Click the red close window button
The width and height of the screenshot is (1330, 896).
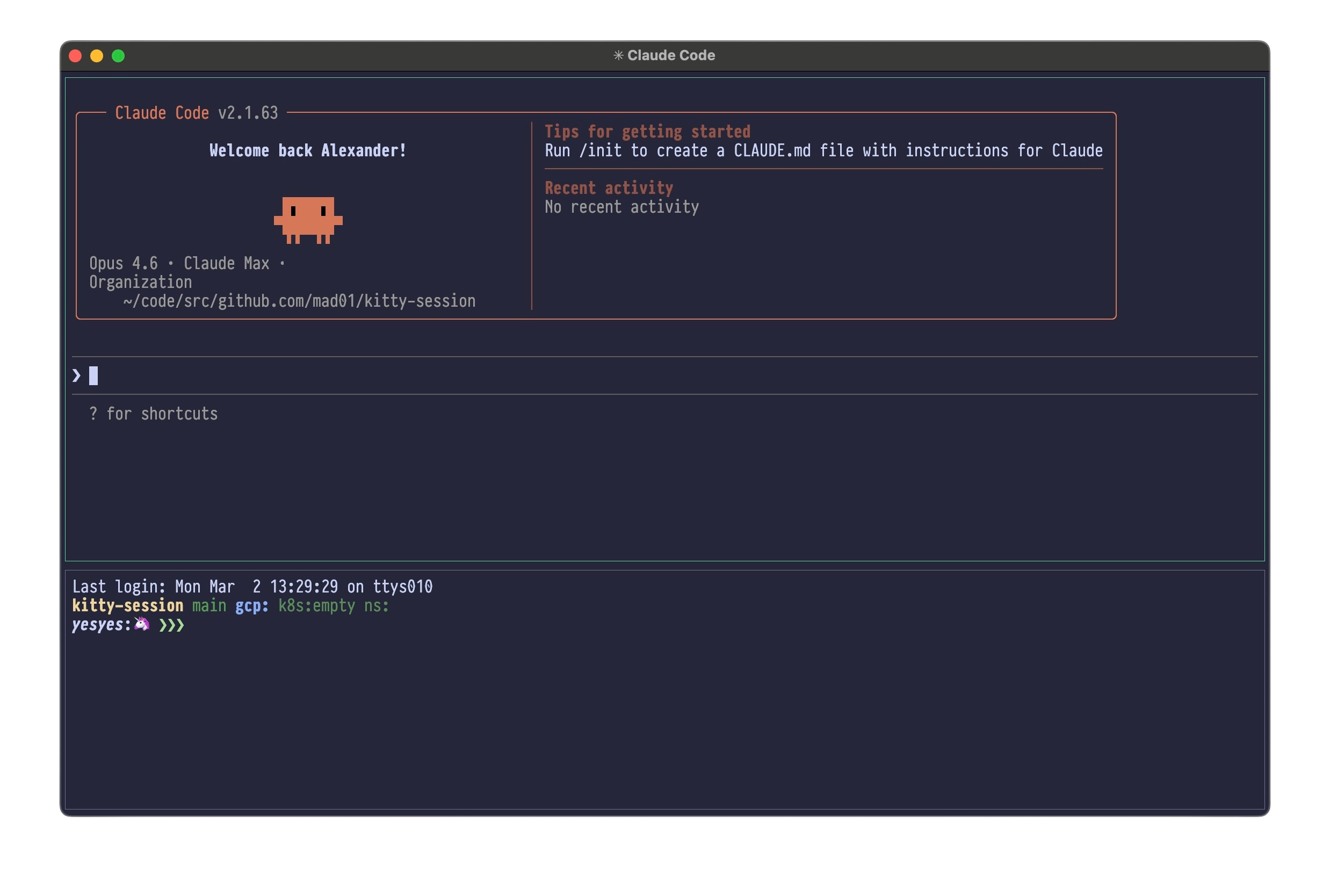click(75, 55)
